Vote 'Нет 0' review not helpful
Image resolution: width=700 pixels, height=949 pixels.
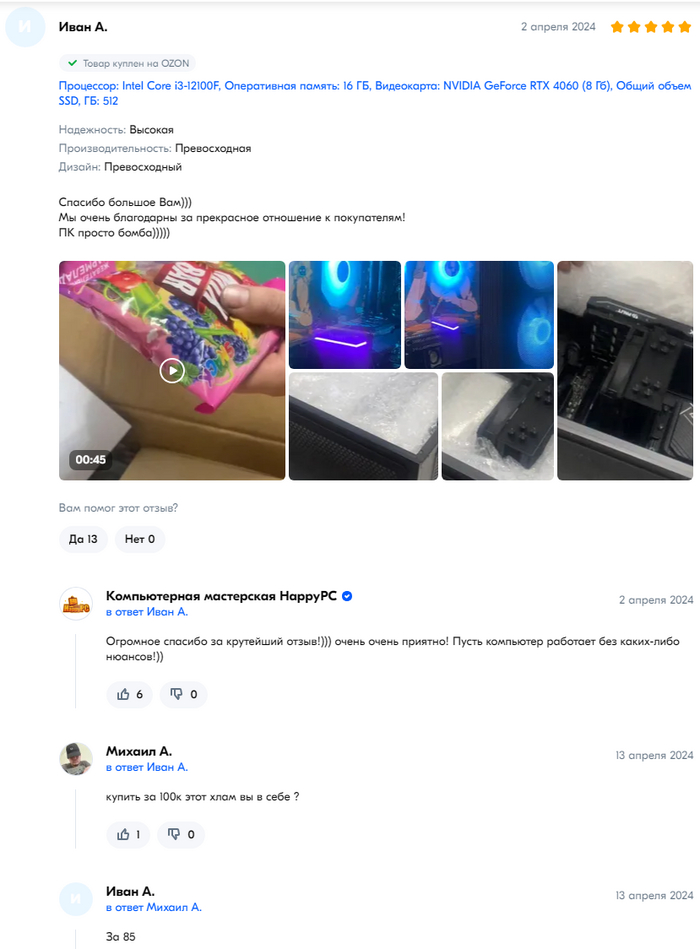click(x=140, y=539)
